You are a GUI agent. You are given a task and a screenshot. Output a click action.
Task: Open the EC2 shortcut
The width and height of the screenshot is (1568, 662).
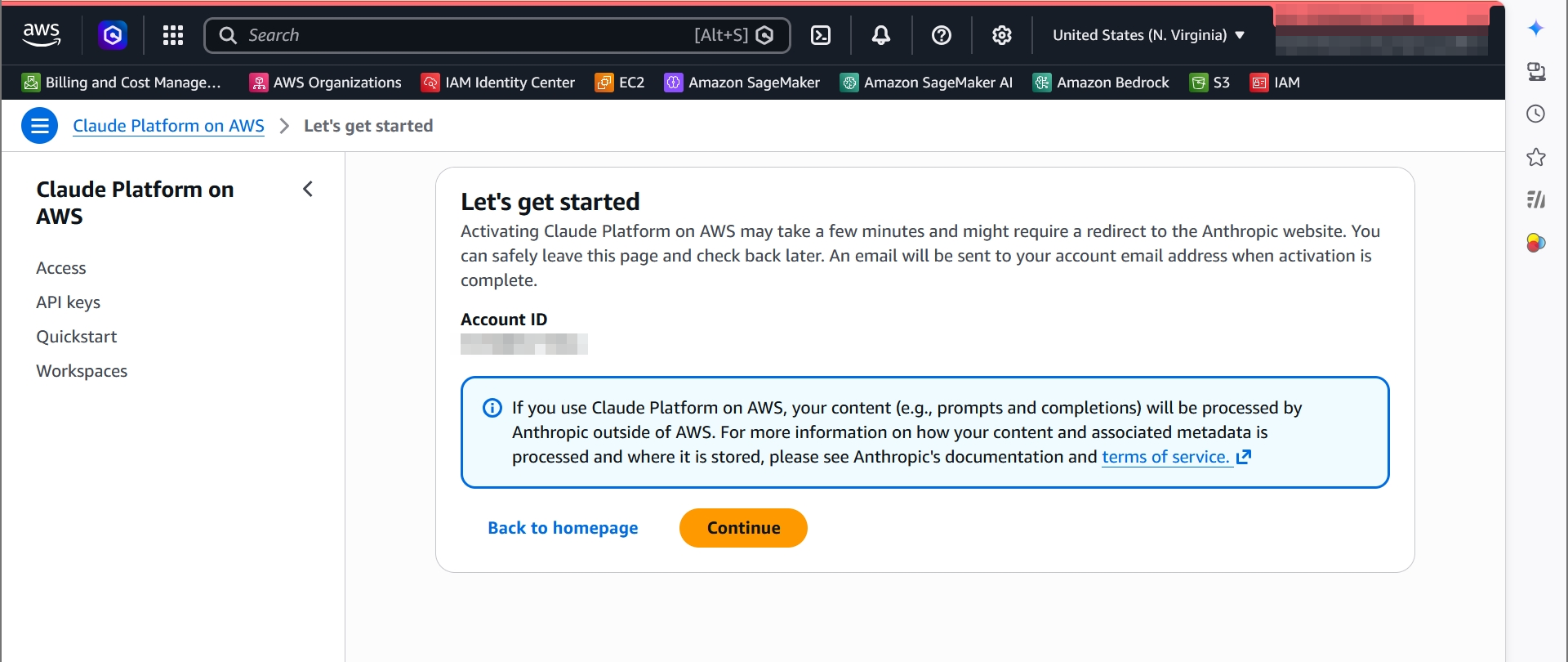620,83
